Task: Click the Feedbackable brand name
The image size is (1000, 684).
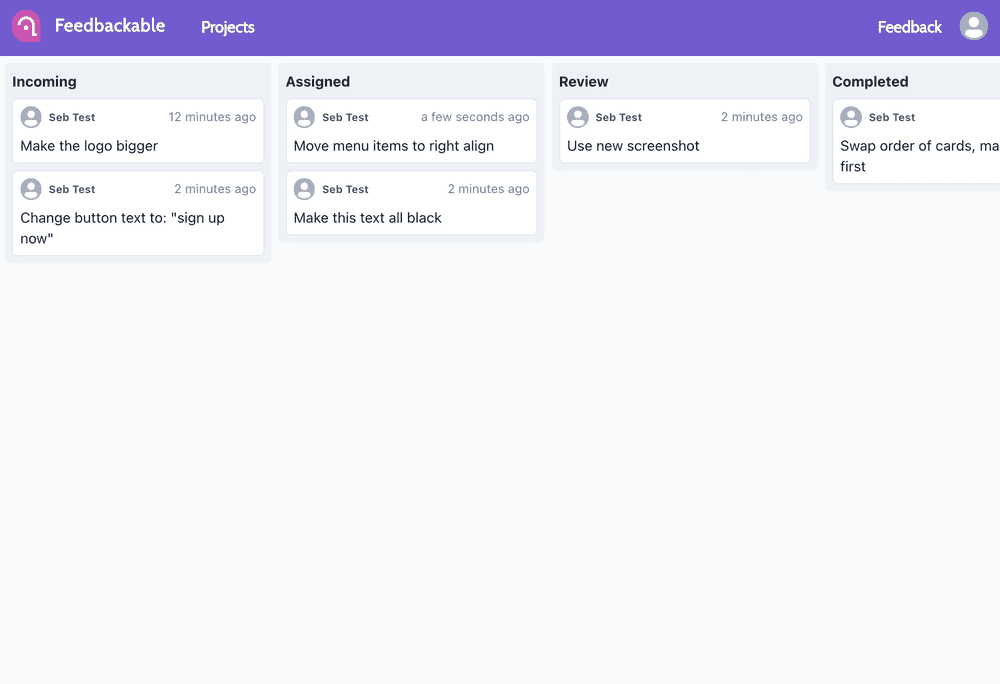Action: click(110, 26)
